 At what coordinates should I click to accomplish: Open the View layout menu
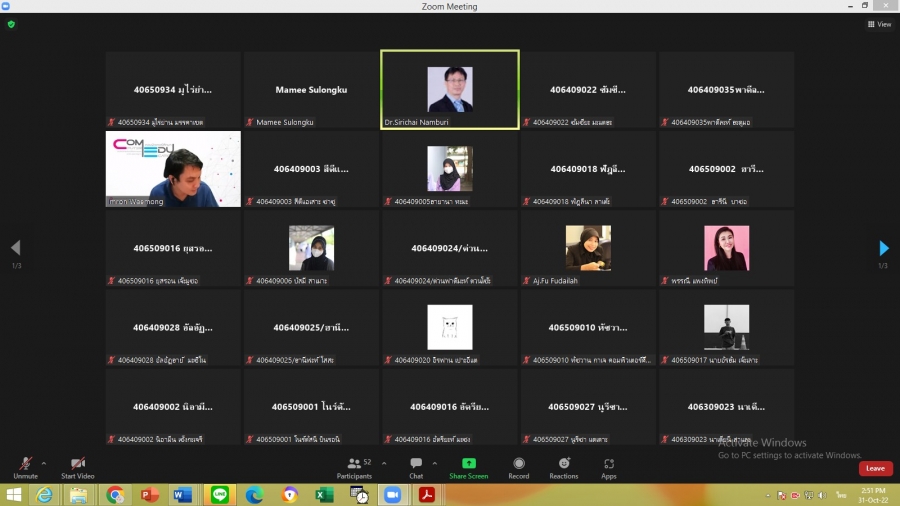[879, 24]
